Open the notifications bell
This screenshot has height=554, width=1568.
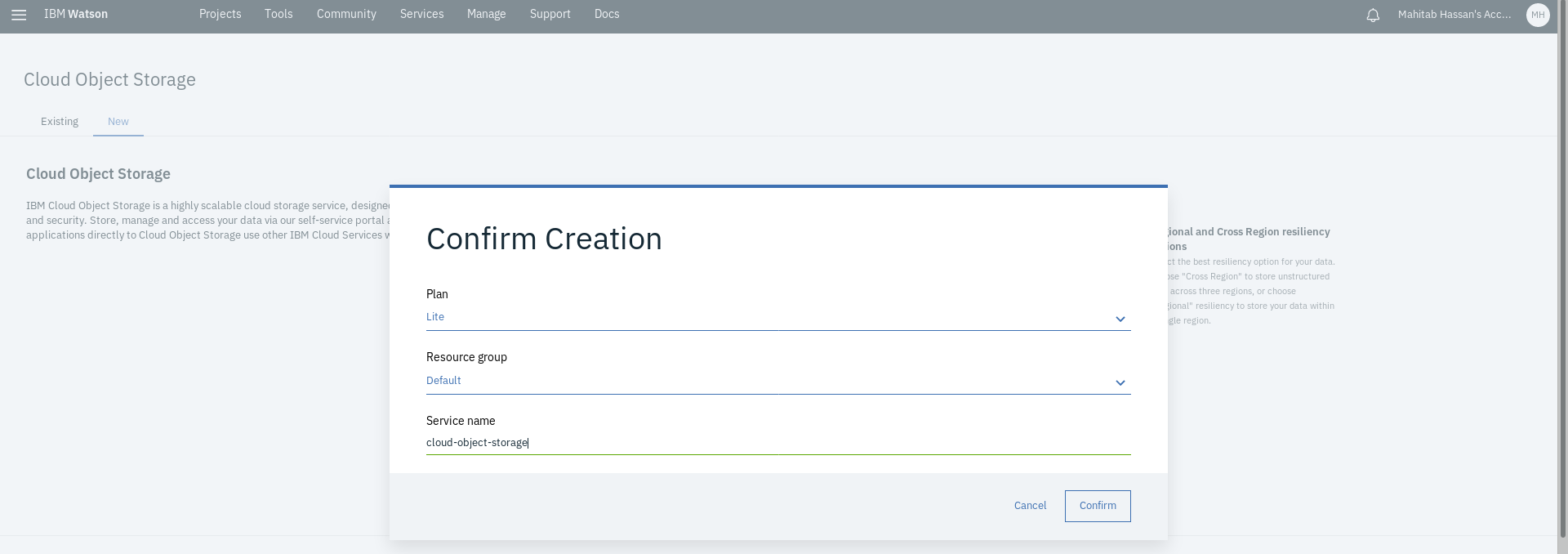tap(1373, 15)
